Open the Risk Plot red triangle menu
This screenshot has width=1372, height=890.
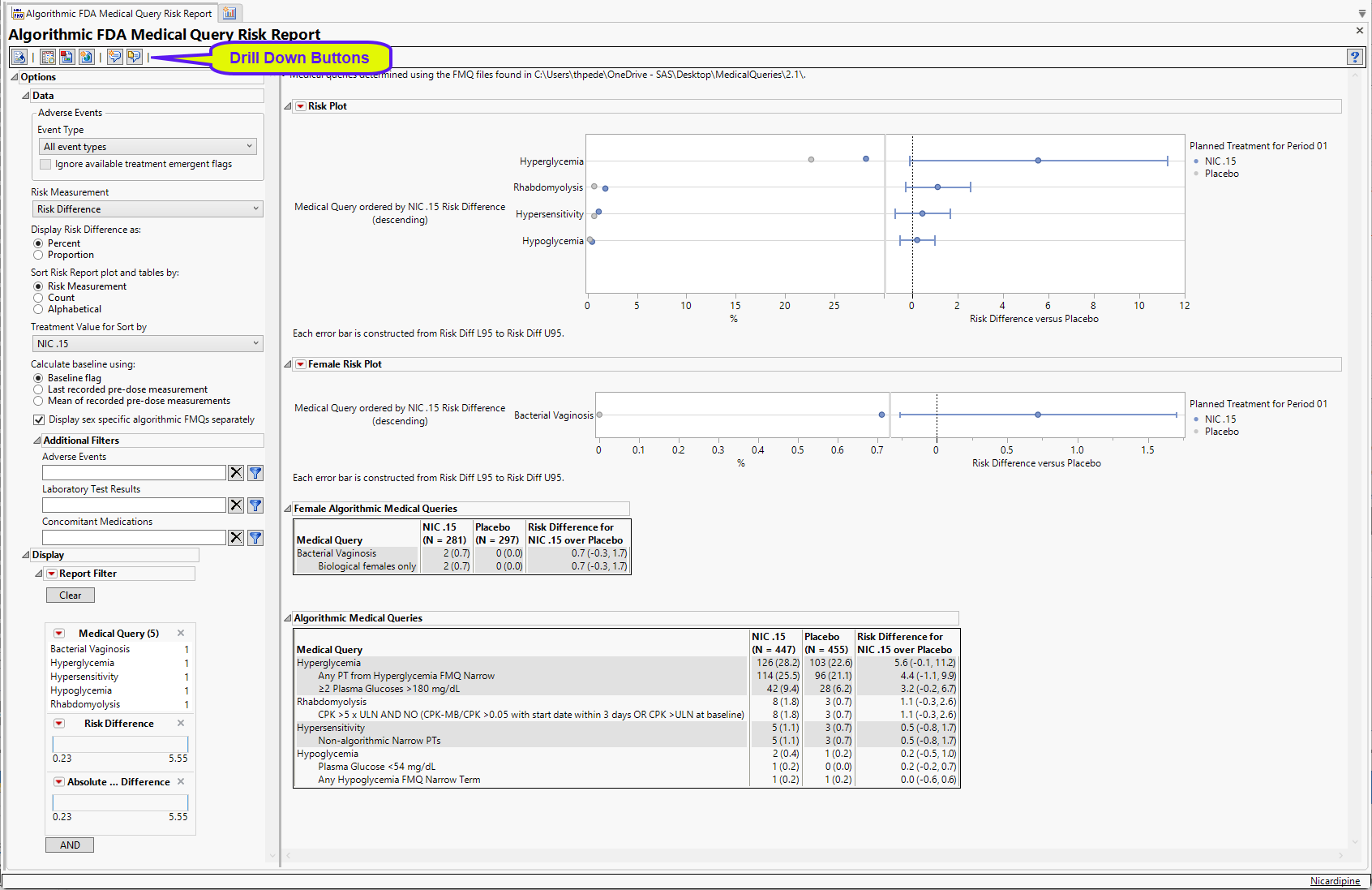pyautogui.click(x=301, y=106)
